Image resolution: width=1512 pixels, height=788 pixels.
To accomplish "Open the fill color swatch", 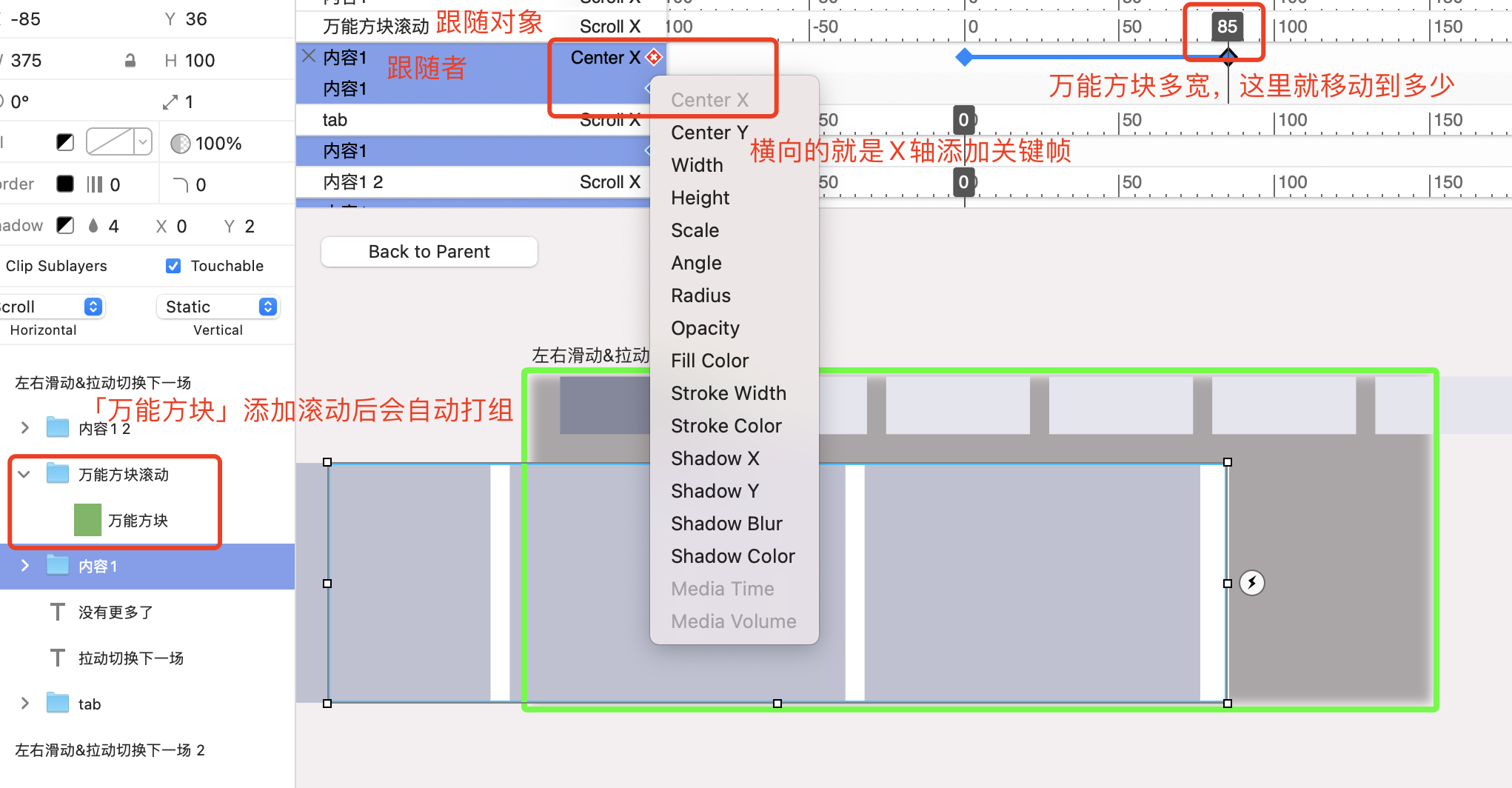I will tap(65, 142).
